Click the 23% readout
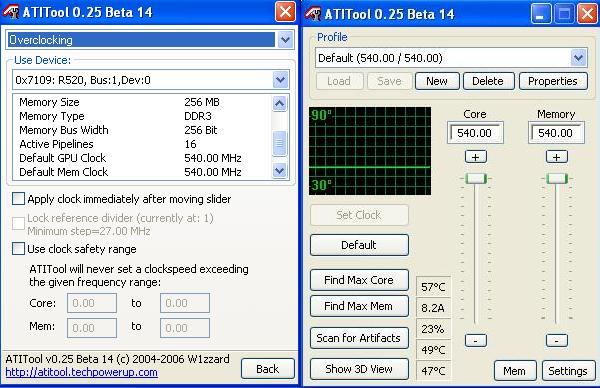This screenshot has width=600, height=388. [x=433, y=329]
